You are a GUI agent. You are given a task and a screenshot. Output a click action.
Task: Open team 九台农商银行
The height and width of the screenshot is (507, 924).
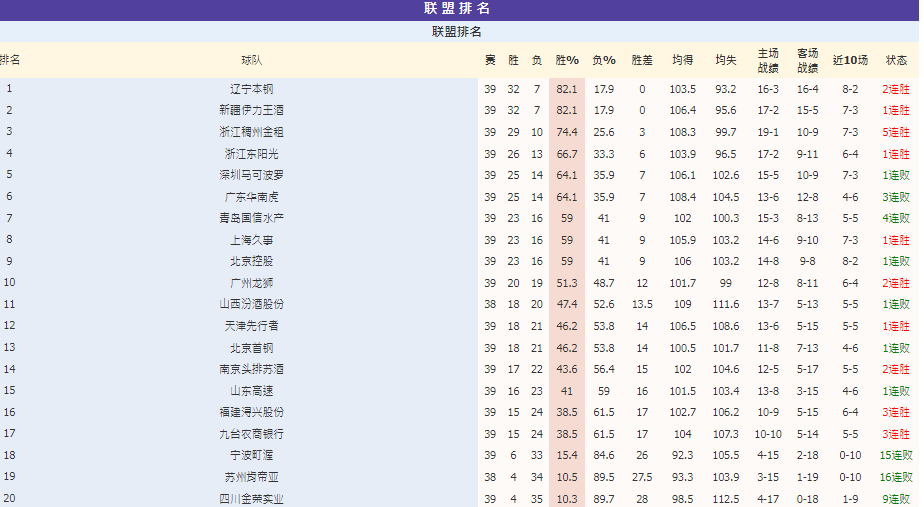[x=252, y=434]
